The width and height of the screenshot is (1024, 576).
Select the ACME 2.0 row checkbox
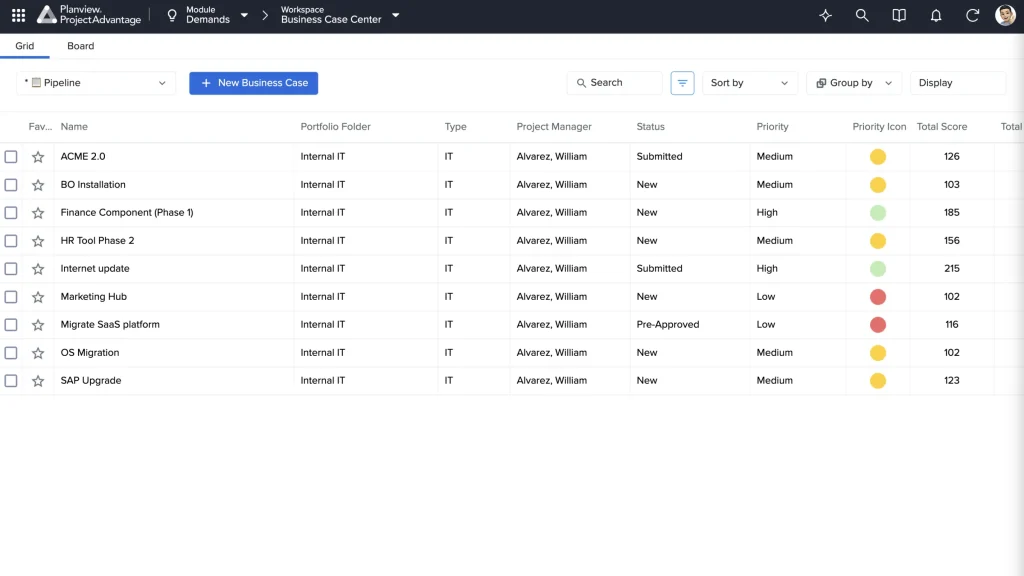click(x=11, y=157)
